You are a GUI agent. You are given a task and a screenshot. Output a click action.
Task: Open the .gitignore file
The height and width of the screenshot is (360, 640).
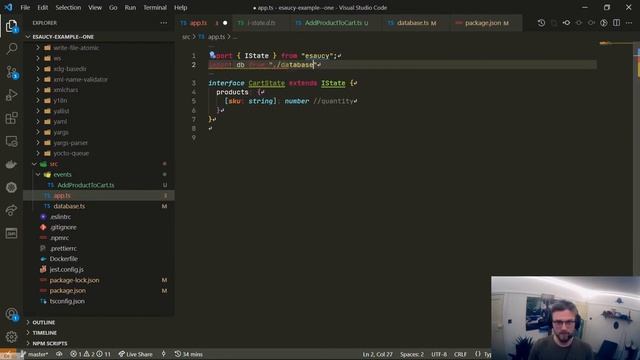[x=99, y=227]
